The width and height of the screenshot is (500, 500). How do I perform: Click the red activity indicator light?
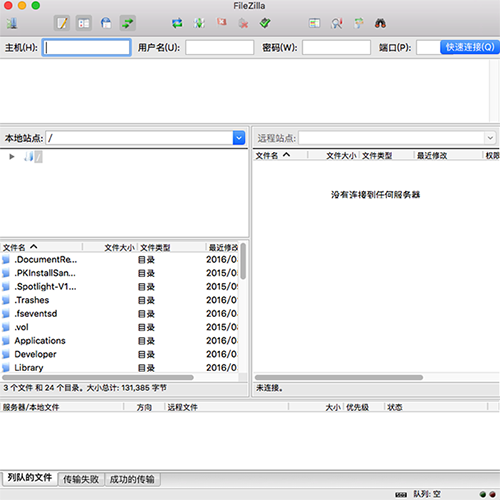(x=492, y=494)
